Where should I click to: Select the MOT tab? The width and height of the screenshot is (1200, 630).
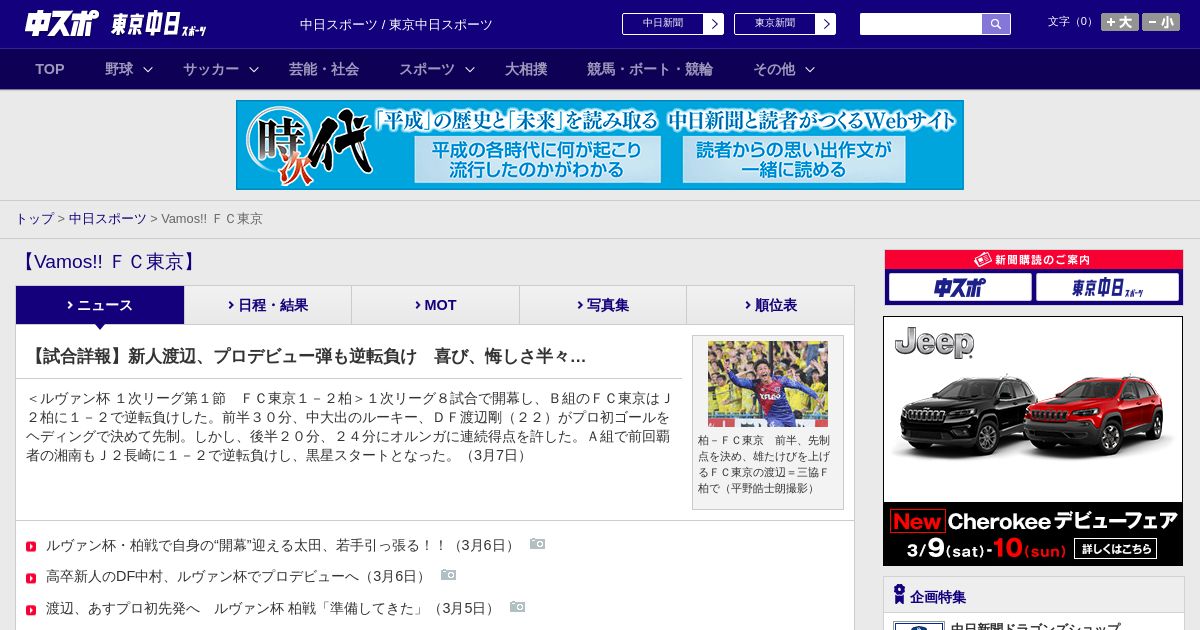tap(436, 305)
